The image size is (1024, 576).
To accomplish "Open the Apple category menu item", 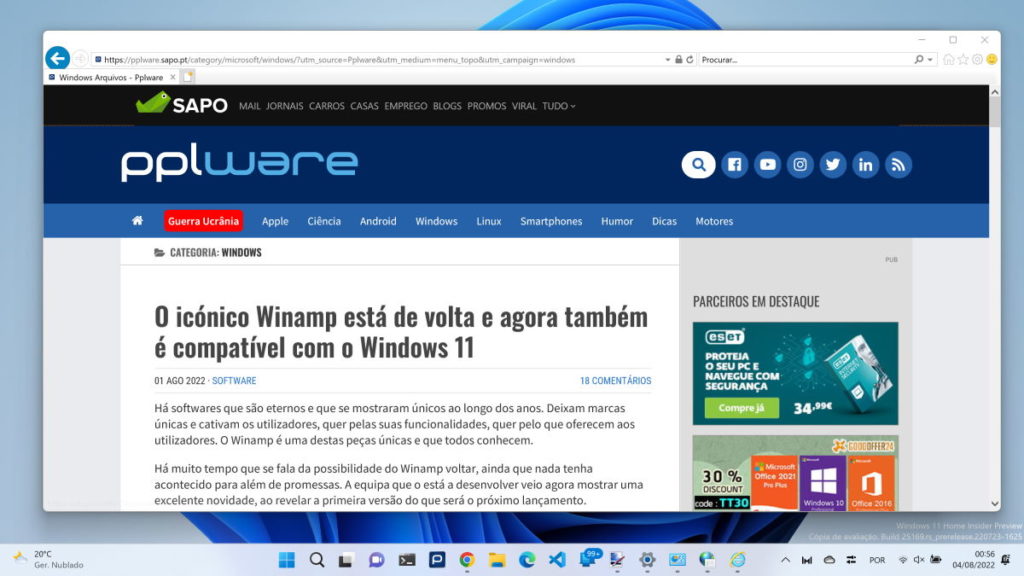I will [x=274, y=220].
